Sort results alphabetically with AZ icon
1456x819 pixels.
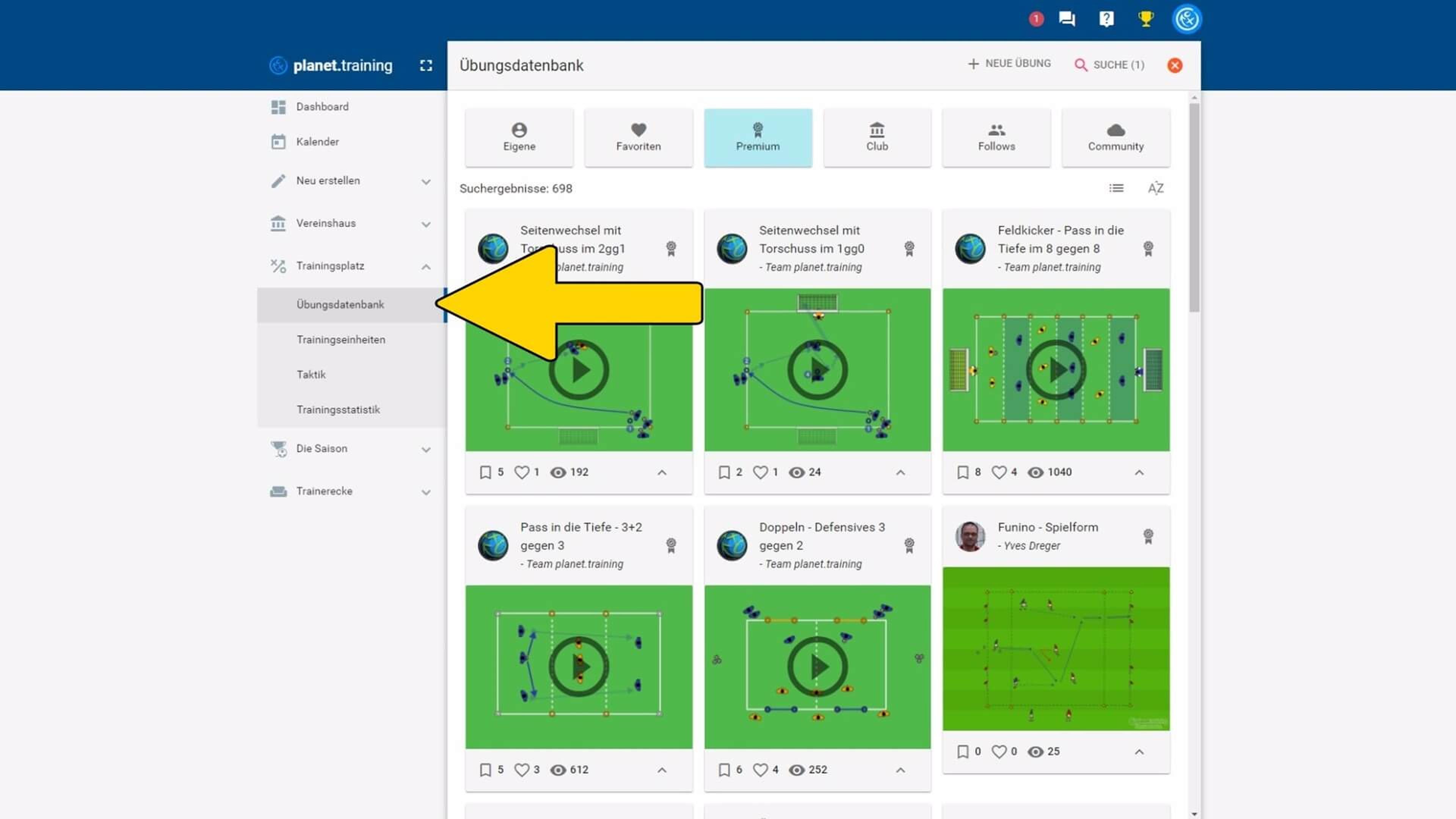click(1155, 188)
